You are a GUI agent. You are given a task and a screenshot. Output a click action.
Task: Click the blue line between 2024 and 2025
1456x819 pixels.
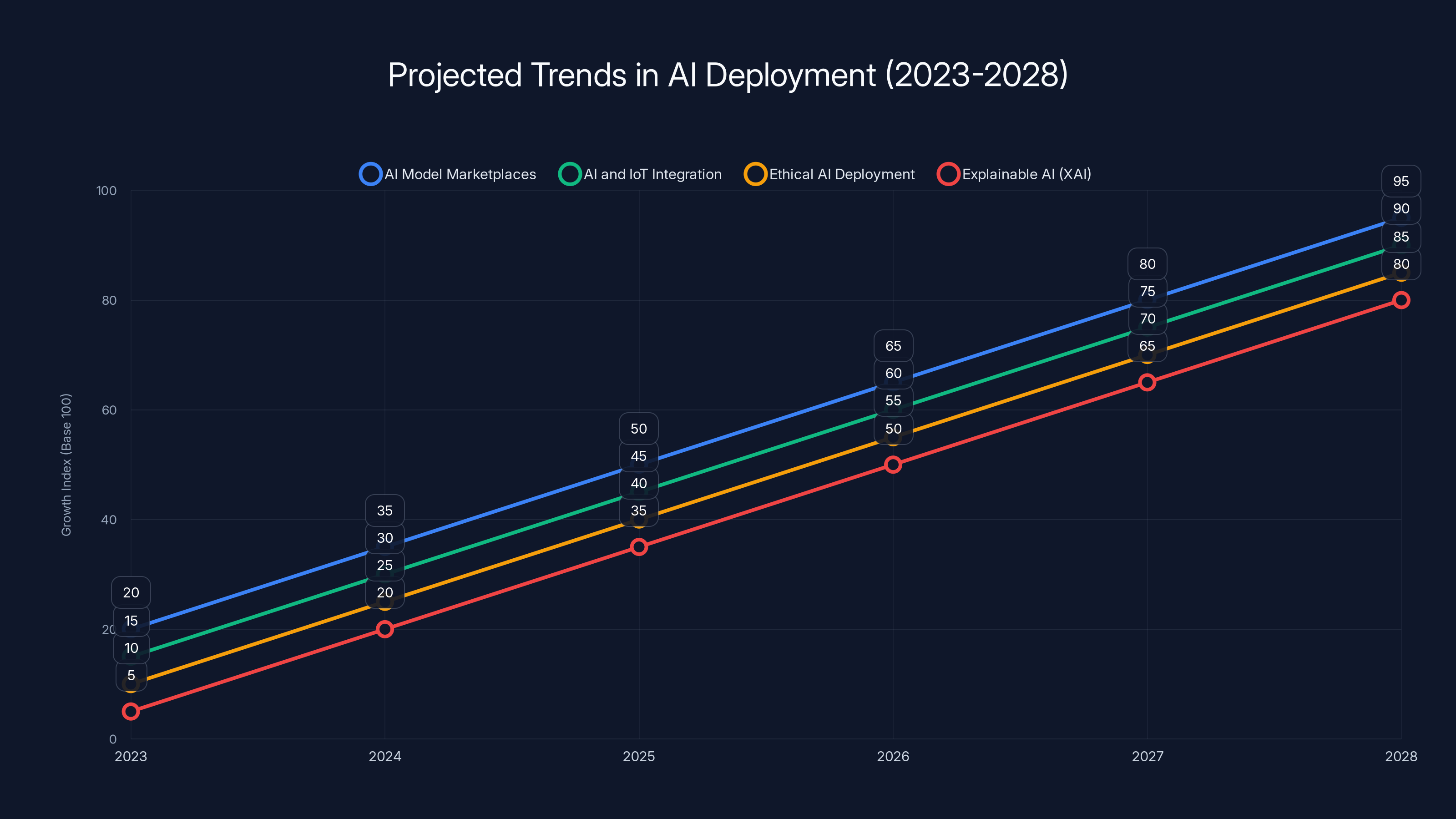[512, 506]
